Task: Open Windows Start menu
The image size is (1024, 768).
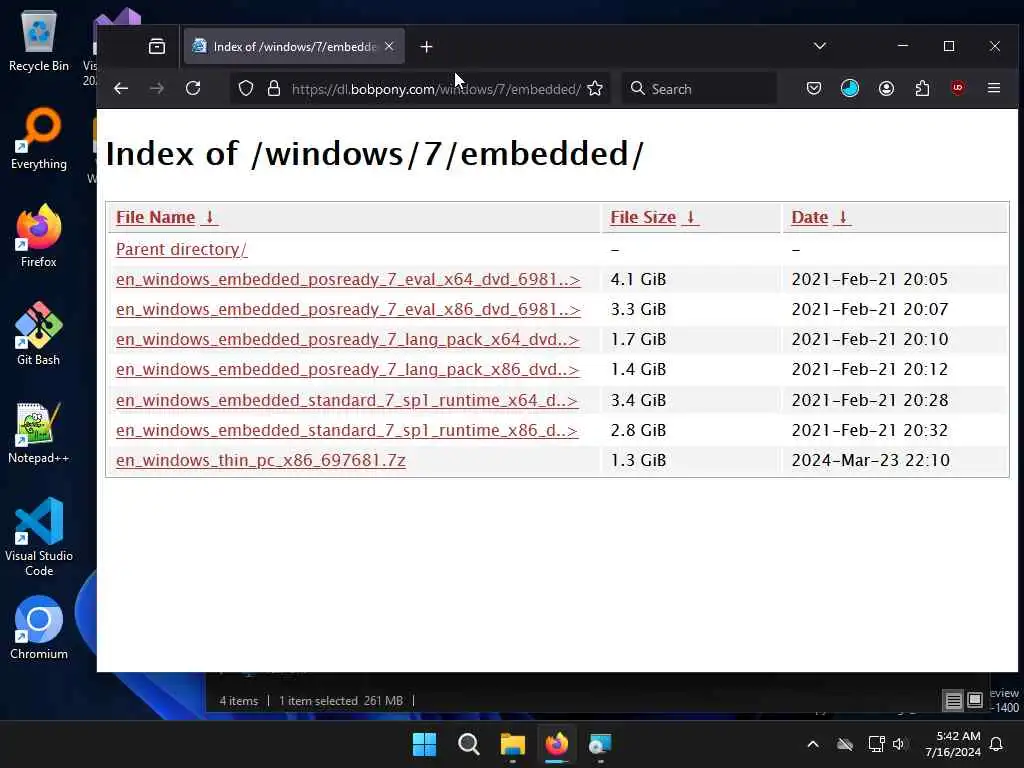Action: pyautogui.click(x=424, y=744)
